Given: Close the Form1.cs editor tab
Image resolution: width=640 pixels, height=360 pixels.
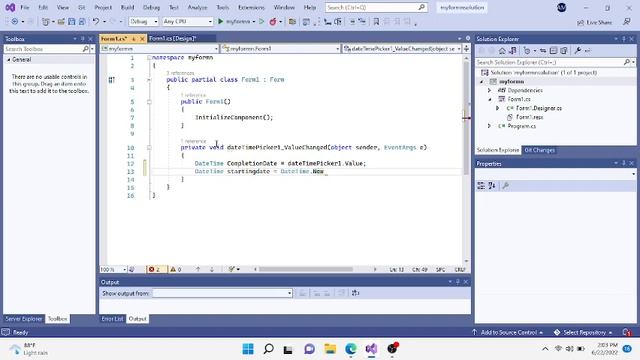Looking at the screenshot, I should (x=142, y=39).
